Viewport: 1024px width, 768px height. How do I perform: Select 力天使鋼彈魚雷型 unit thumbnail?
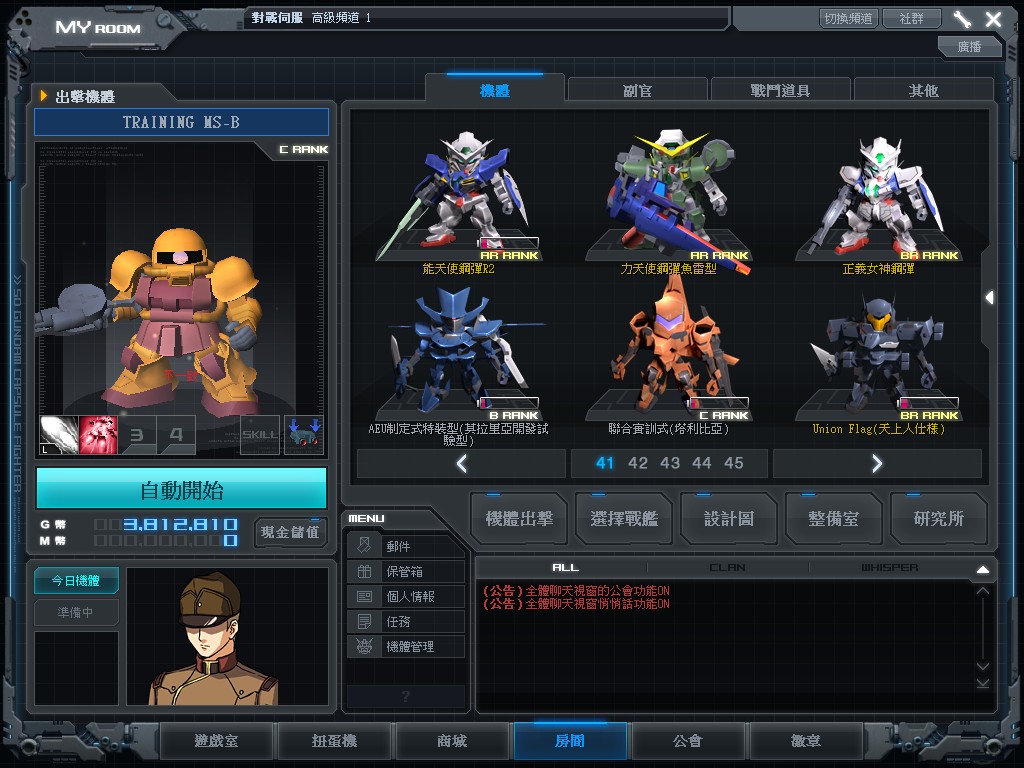pos(669,196)
